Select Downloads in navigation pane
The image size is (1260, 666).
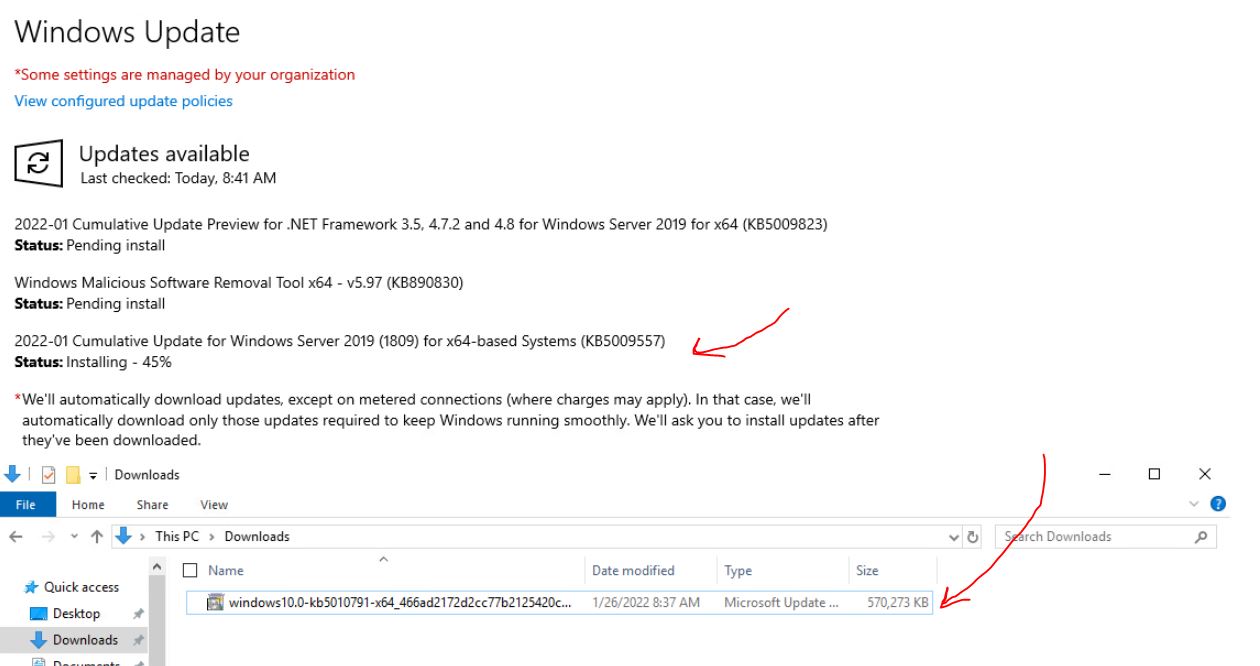(x=85, y=640)
